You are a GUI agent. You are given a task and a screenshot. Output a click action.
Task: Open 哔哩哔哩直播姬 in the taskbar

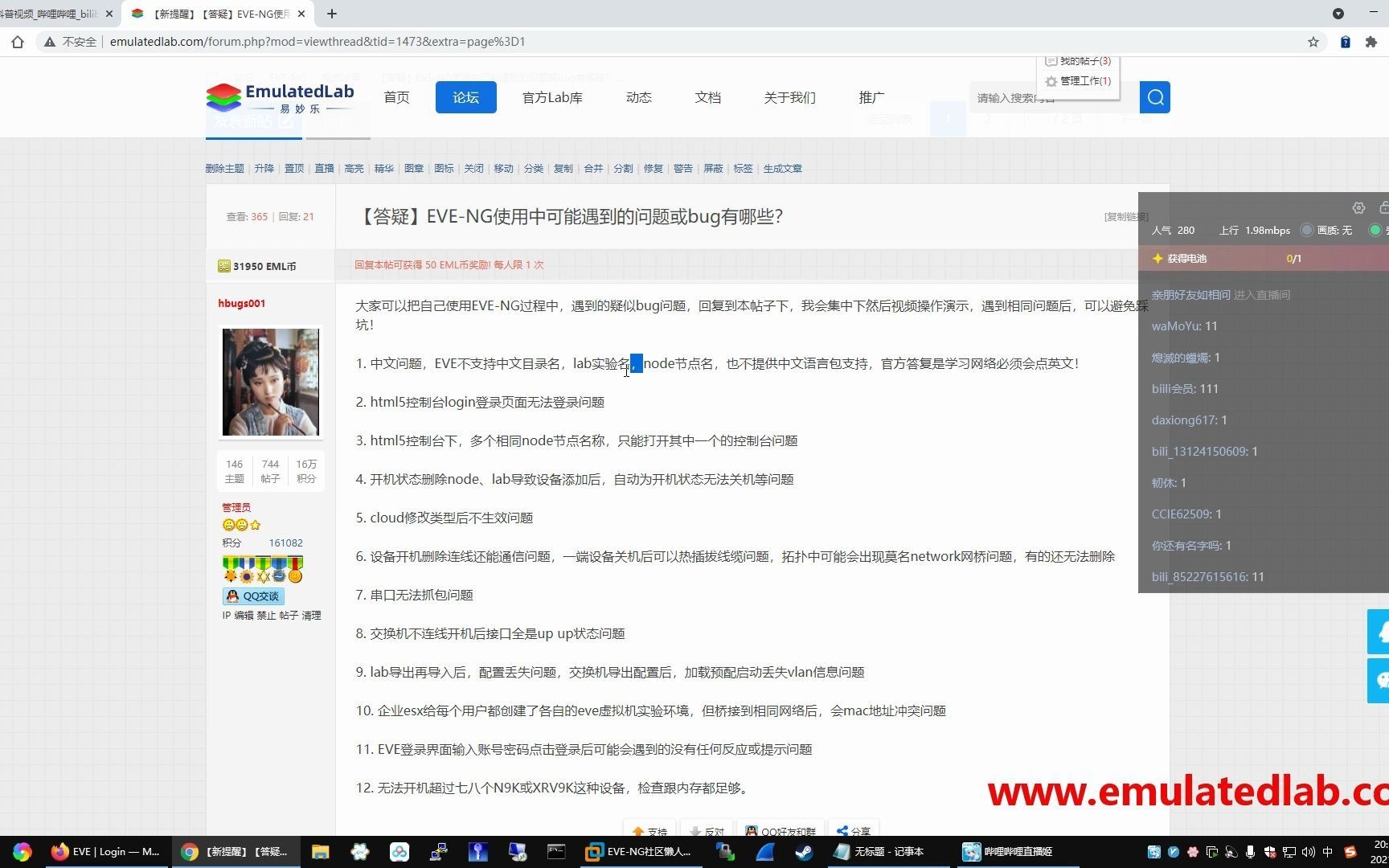[1009, 852]
